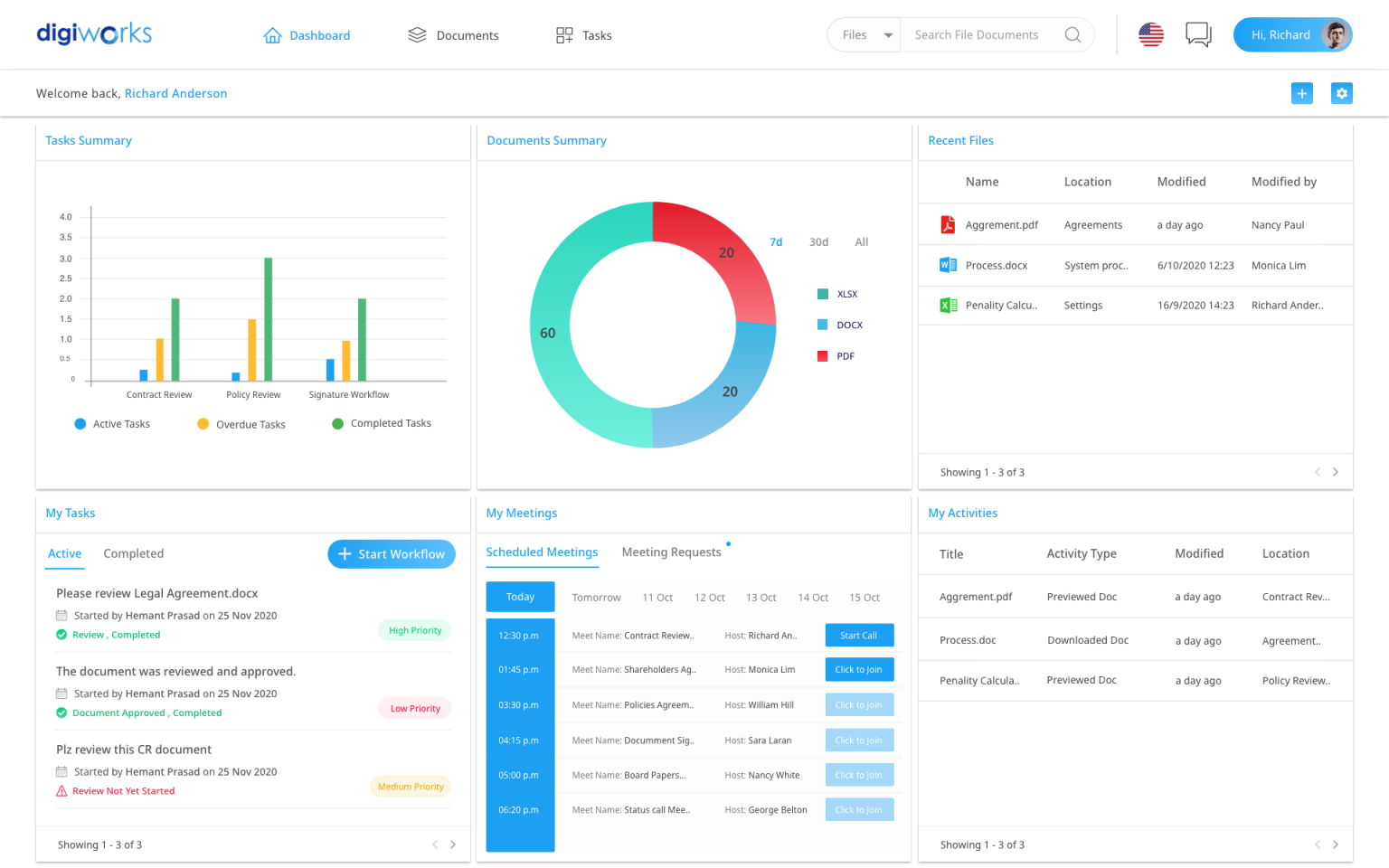This screenshot has height=868, width=1389.
Task: Open the settings gear icon
Action: [x=1341, y=92]
